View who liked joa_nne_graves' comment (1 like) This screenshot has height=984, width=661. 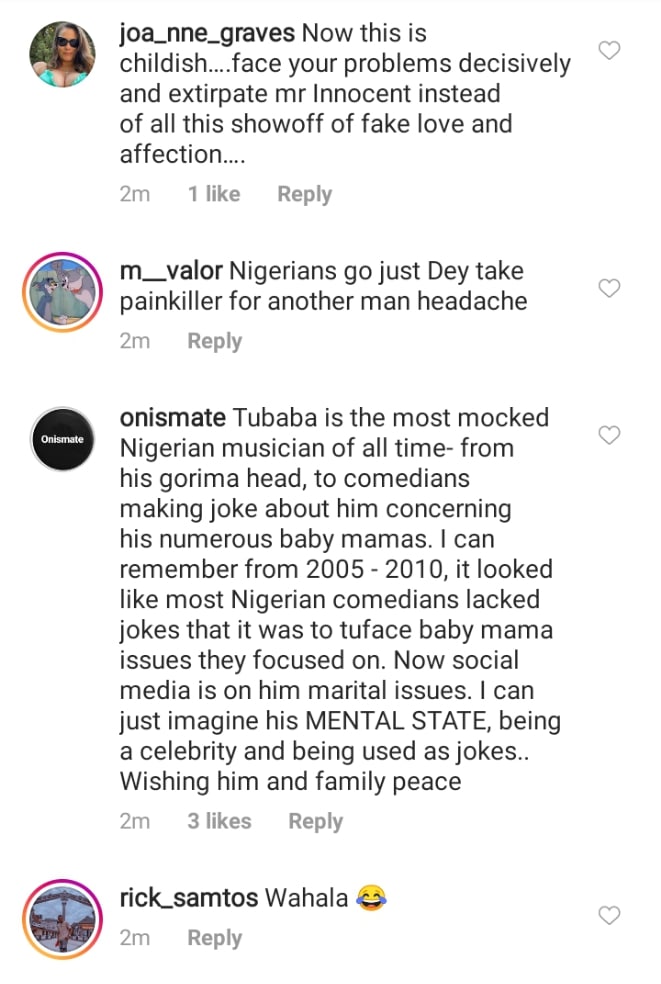[214, 194]
